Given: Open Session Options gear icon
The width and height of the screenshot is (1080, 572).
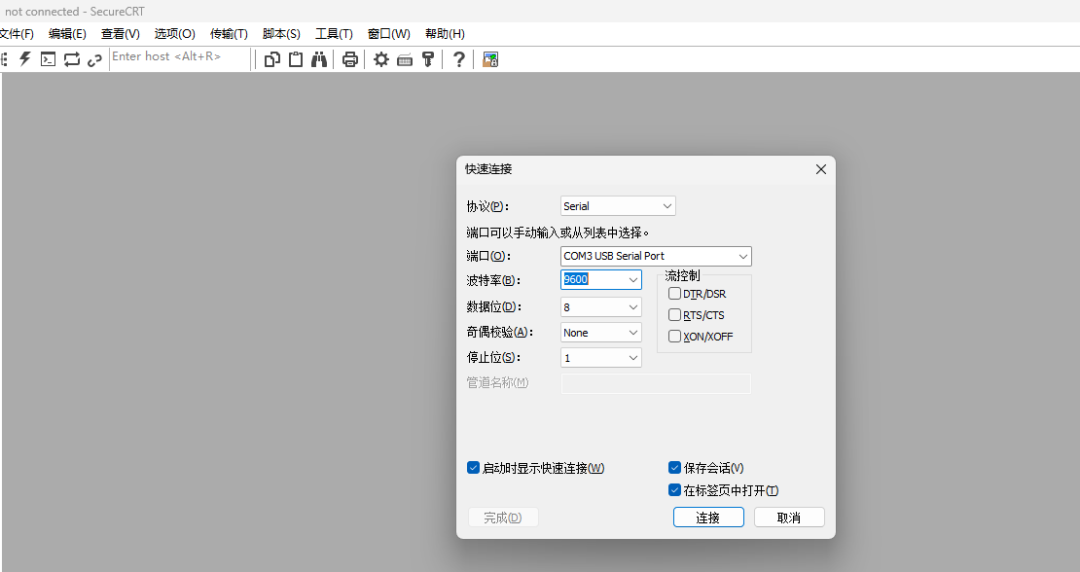Looking at the screenshot, I should tap(381, 59).
